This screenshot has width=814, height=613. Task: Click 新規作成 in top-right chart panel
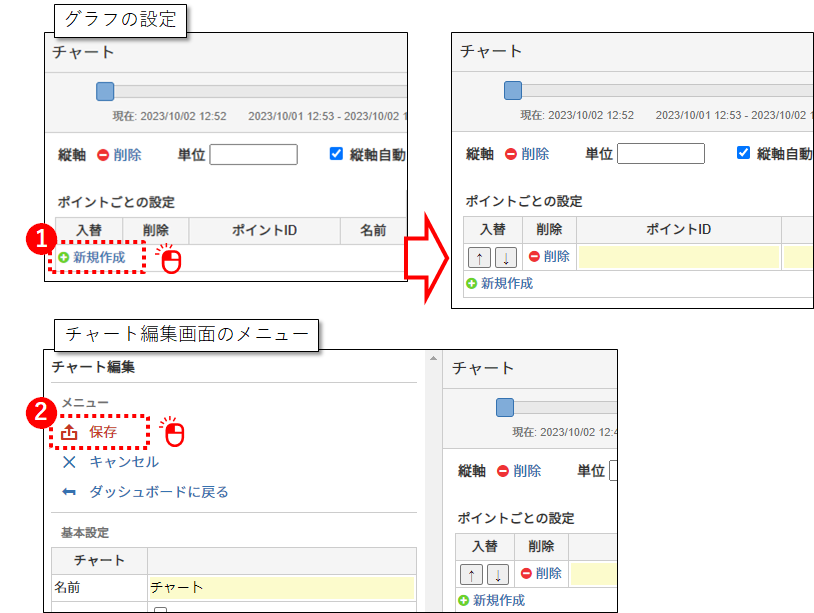[x=507, y=283]
